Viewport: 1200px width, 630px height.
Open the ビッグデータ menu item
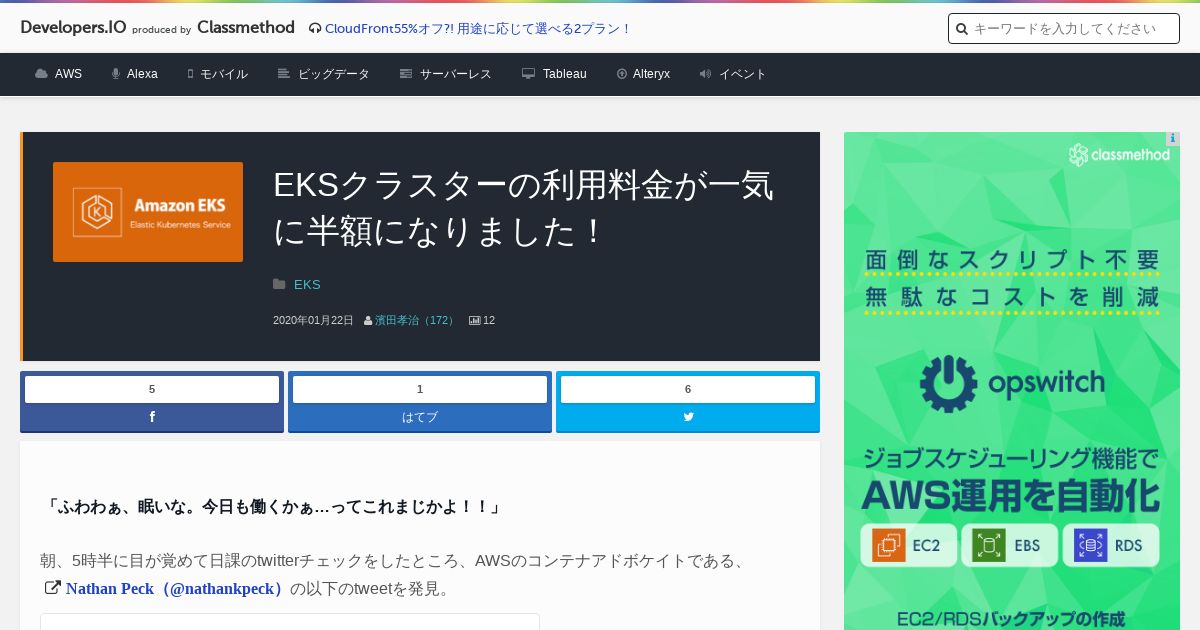coord(334,74)
